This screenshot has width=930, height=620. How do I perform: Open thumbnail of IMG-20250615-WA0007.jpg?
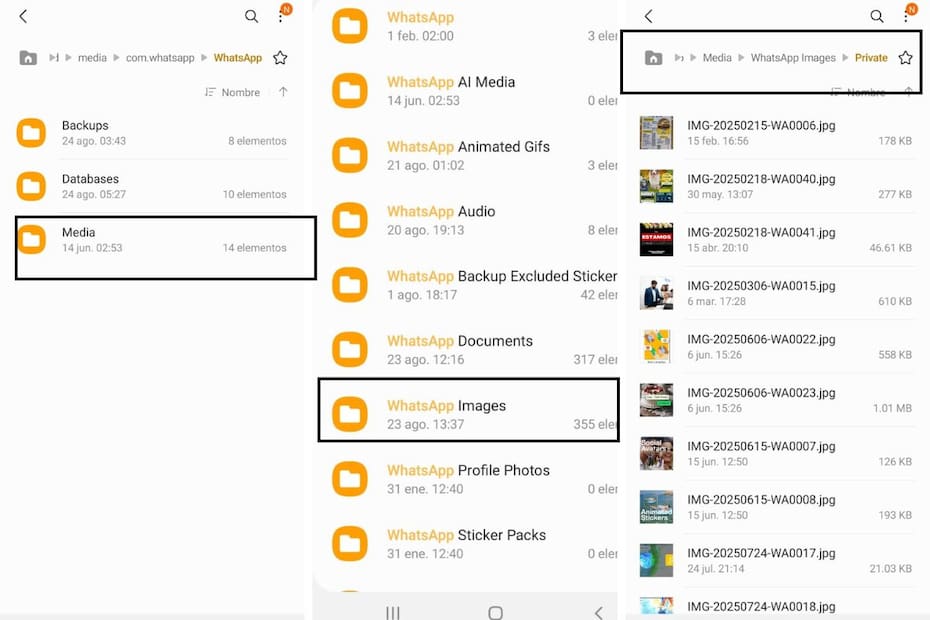pos(657,453)
